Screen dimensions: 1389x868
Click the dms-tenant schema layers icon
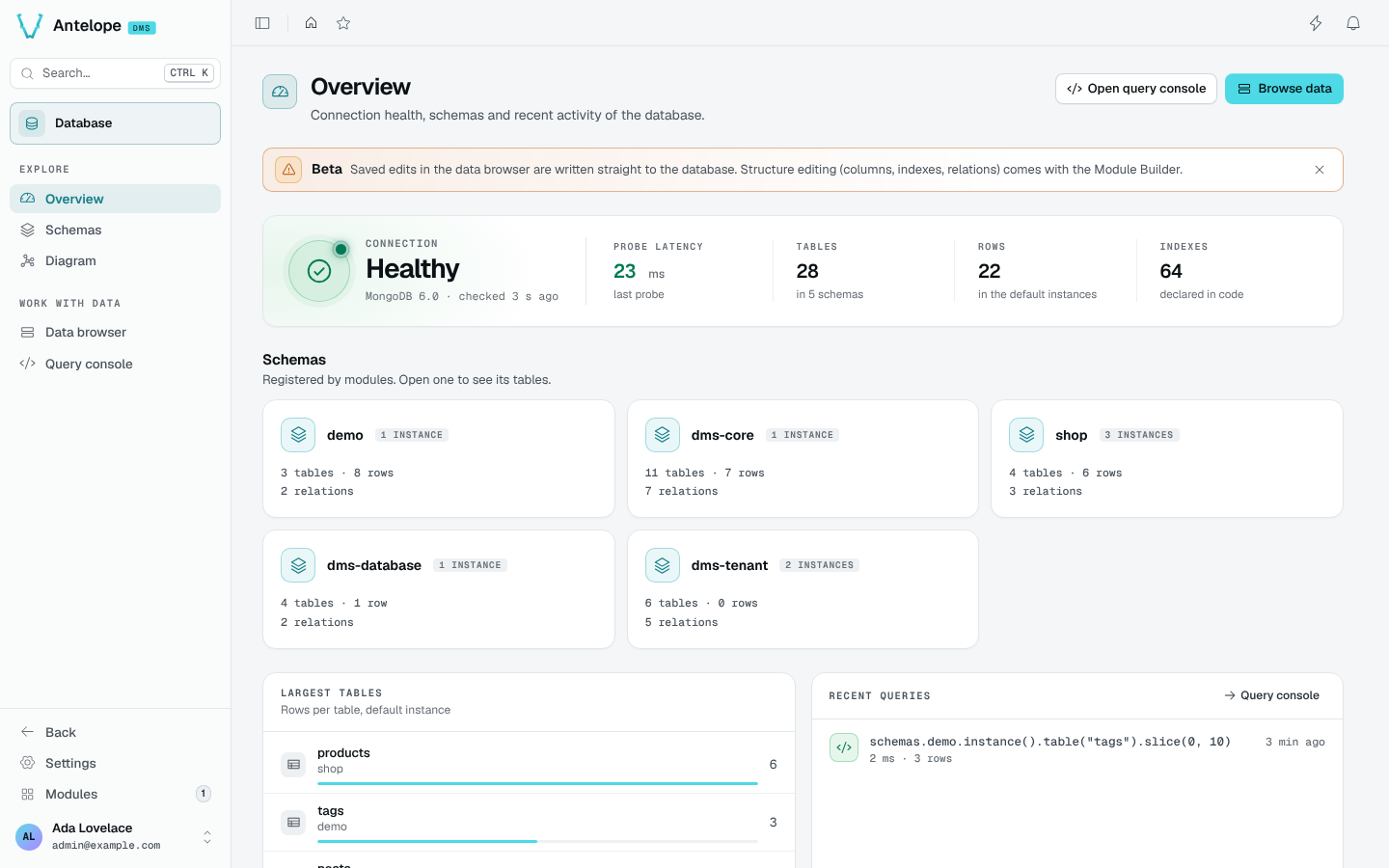pos(663,565)
